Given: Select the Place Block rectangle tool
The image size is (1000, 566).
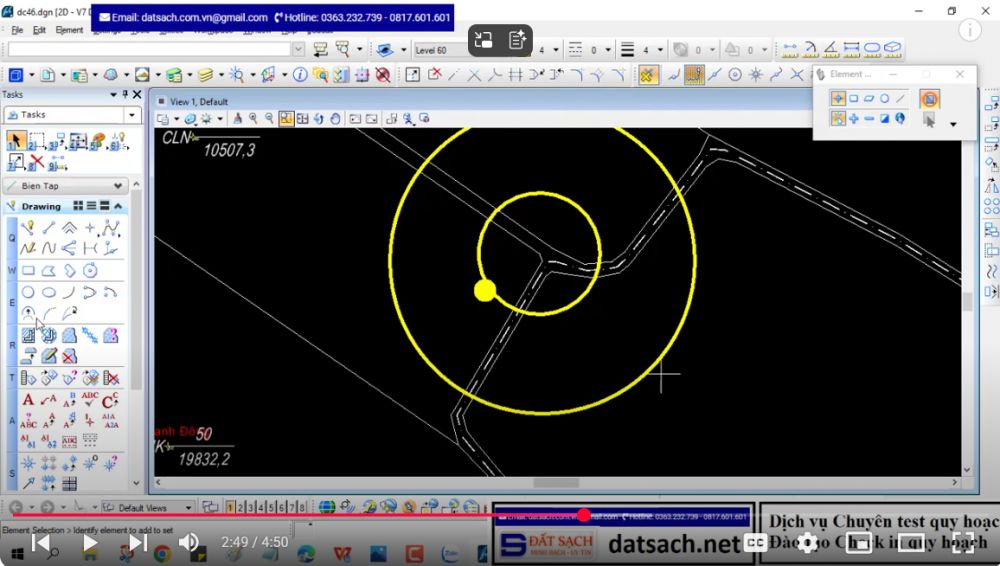Looking at the screenshot, I should pyautogui.click(x=28, y=270).
